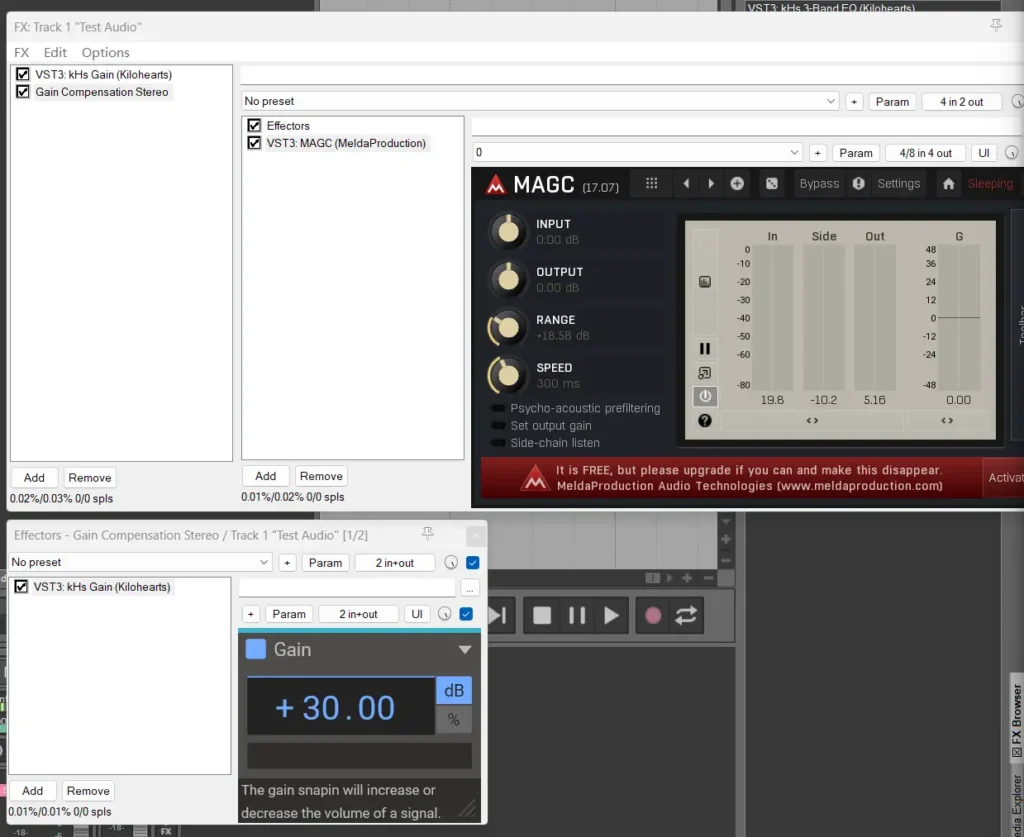This screenshot has width=1024, height=837.
Task: Open the Options menu
Action: [x=105, y=52]
